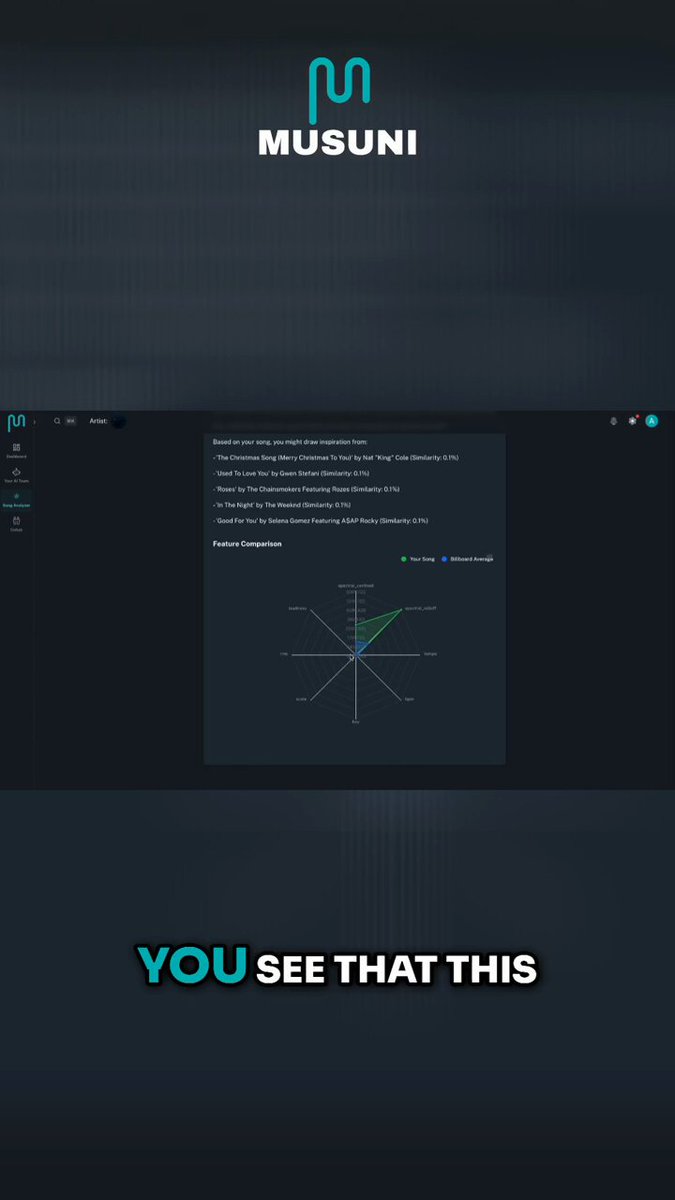Screen dimensions: 675x1200
Task: Click the blue Billboard Average area in radar chart
Action: point(360,649)
